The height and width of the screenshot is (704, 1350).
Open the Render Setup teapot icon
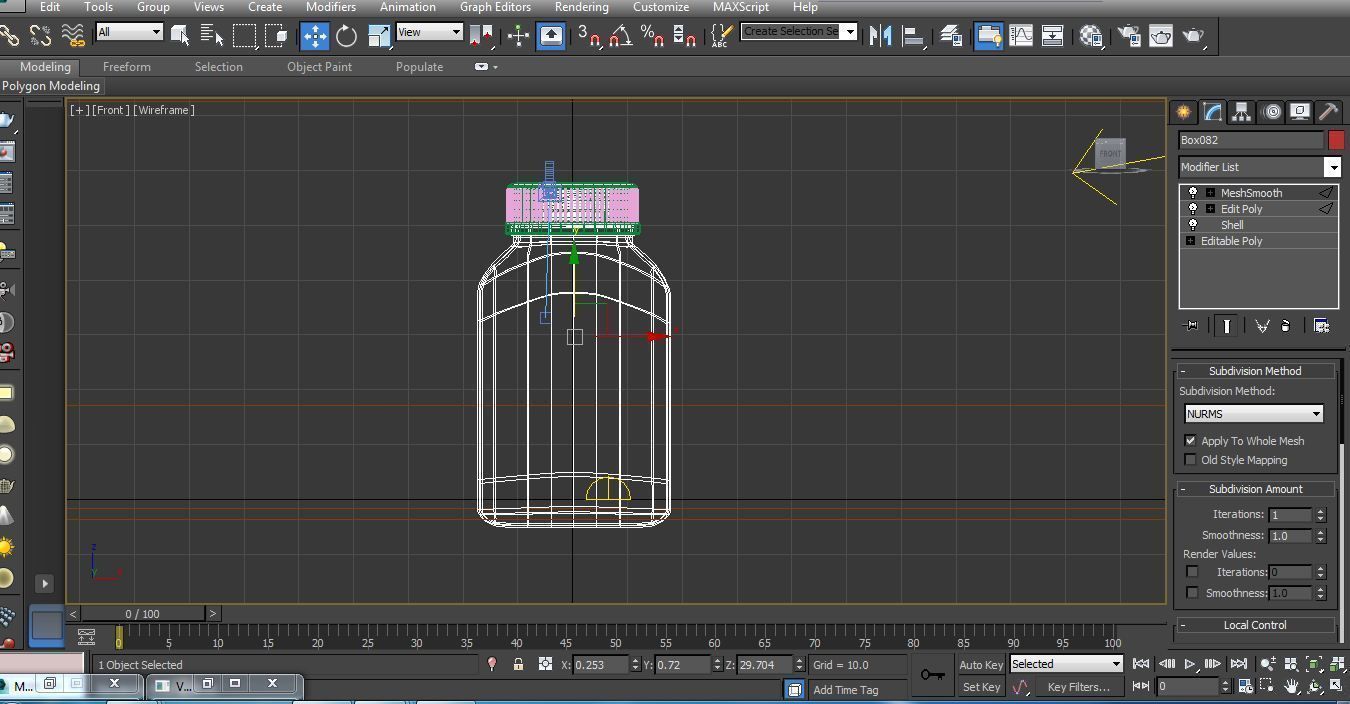point(1129,36)
